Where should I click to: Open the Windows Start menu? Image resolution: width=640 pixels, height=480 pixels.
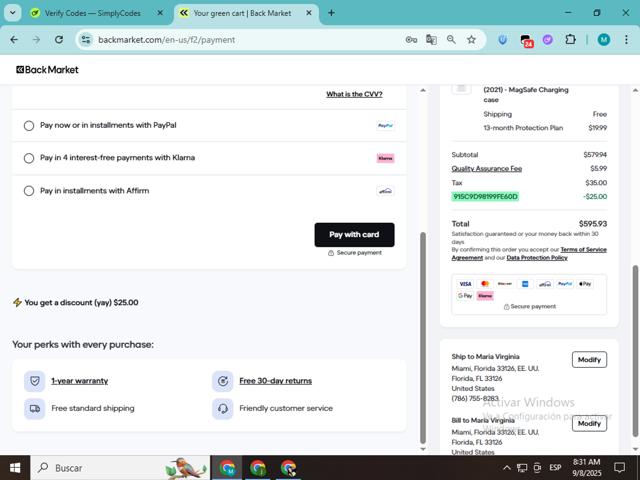[x=15, y=468]
